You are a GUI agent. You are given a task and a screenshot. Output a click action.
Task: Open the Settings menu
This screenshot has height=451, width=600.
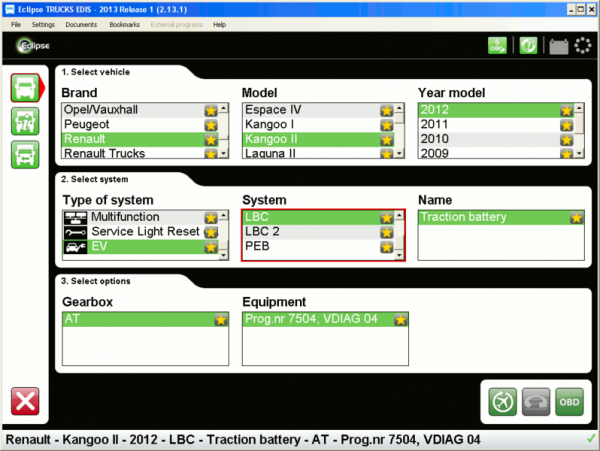pyautogui.click(x=43, y=24)
